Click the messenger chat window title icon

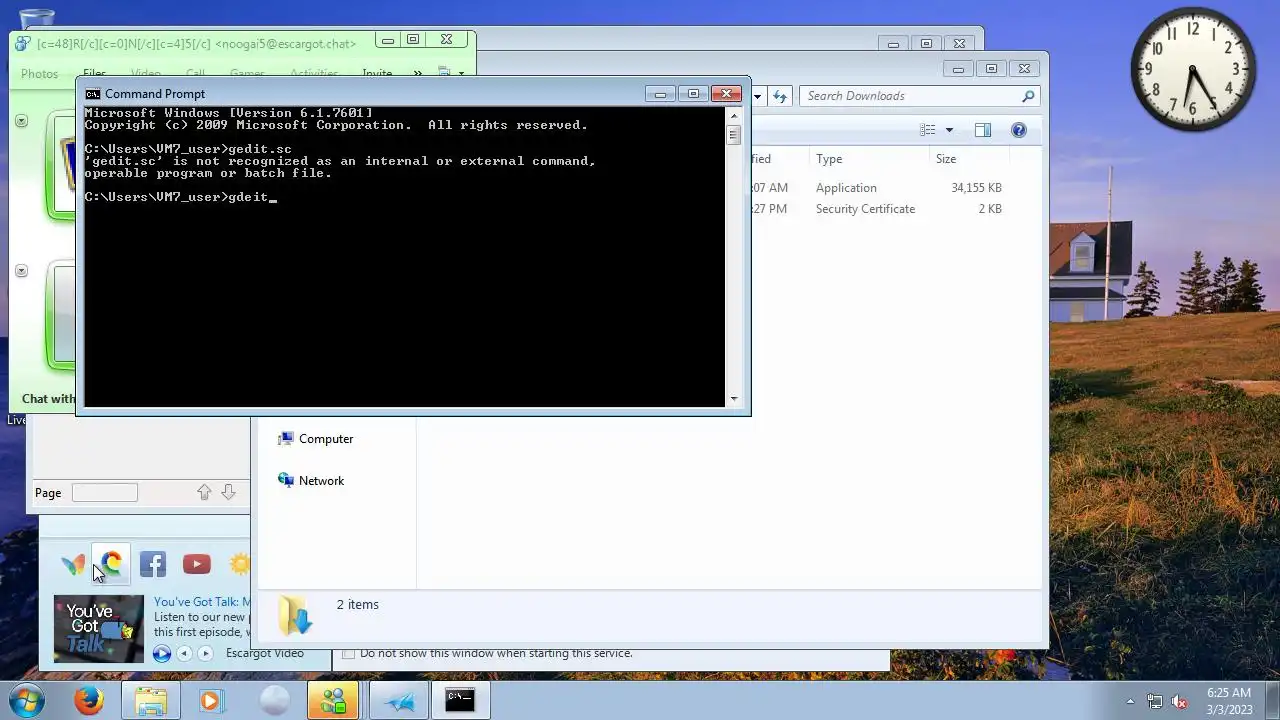coord(23,43)
